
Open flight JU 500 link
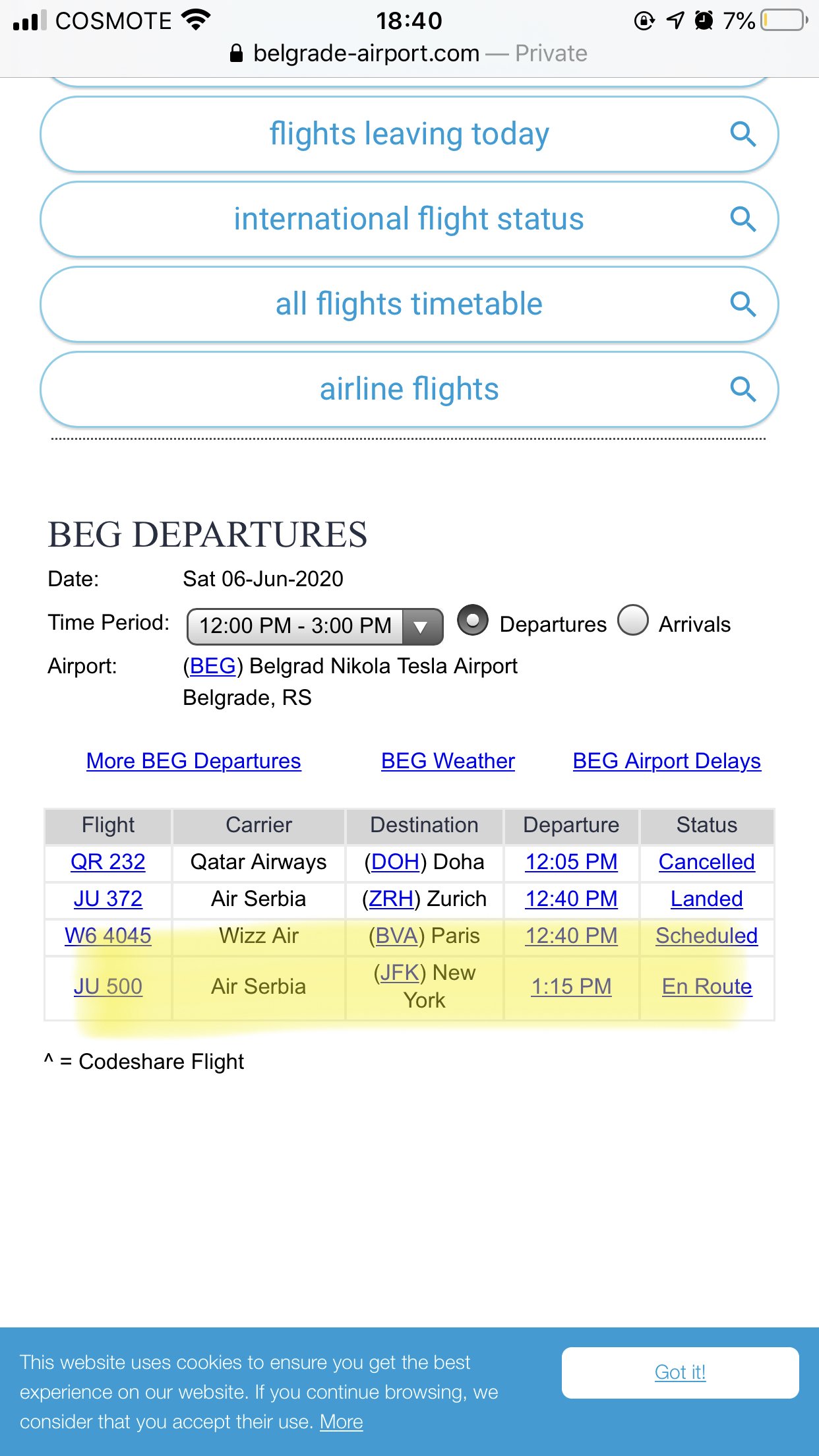pos(108,986)
